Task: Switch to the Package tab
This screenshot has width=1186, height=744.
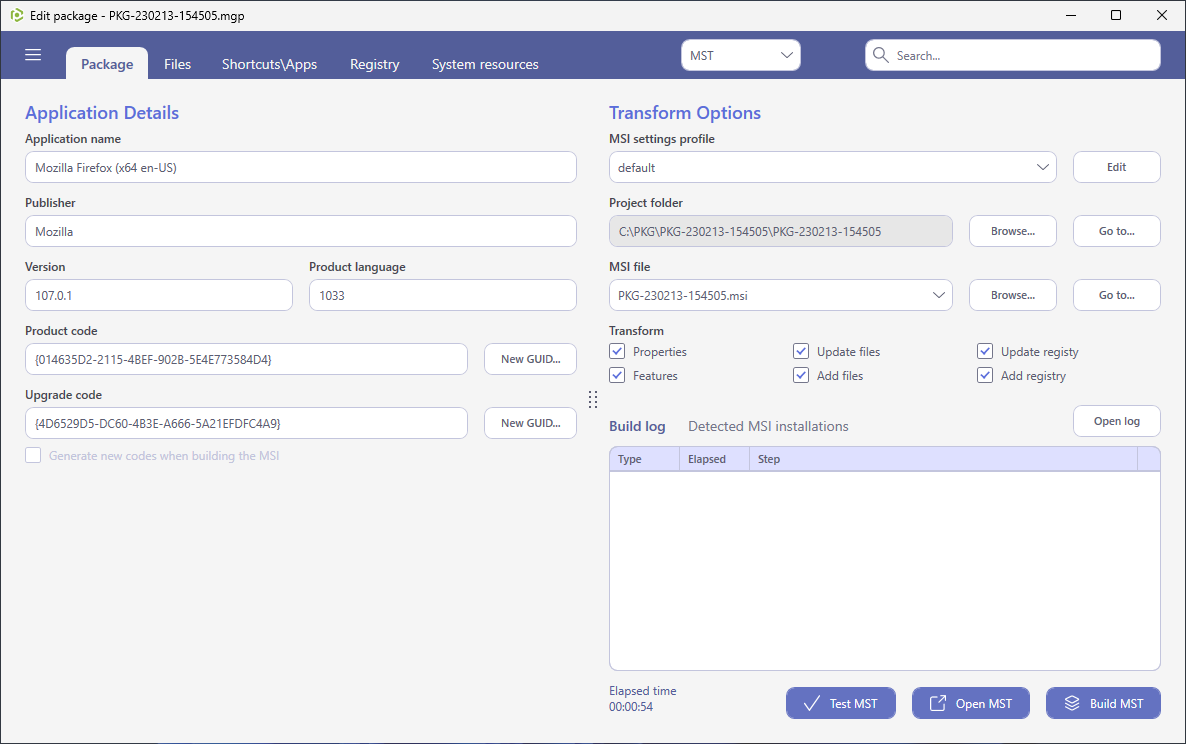Action: [107, 64]
